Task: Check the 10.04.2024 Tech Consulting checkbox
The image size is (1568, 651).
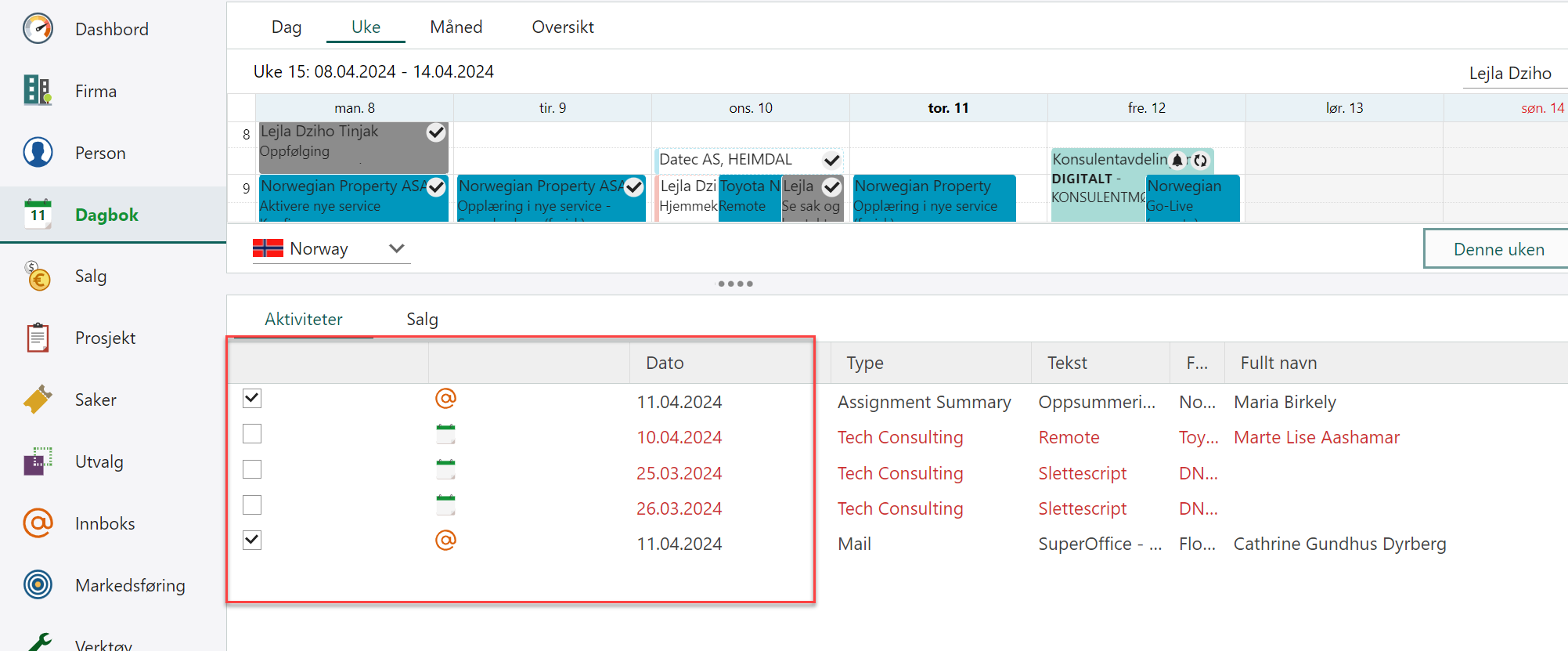Action: tap(252, 434)
